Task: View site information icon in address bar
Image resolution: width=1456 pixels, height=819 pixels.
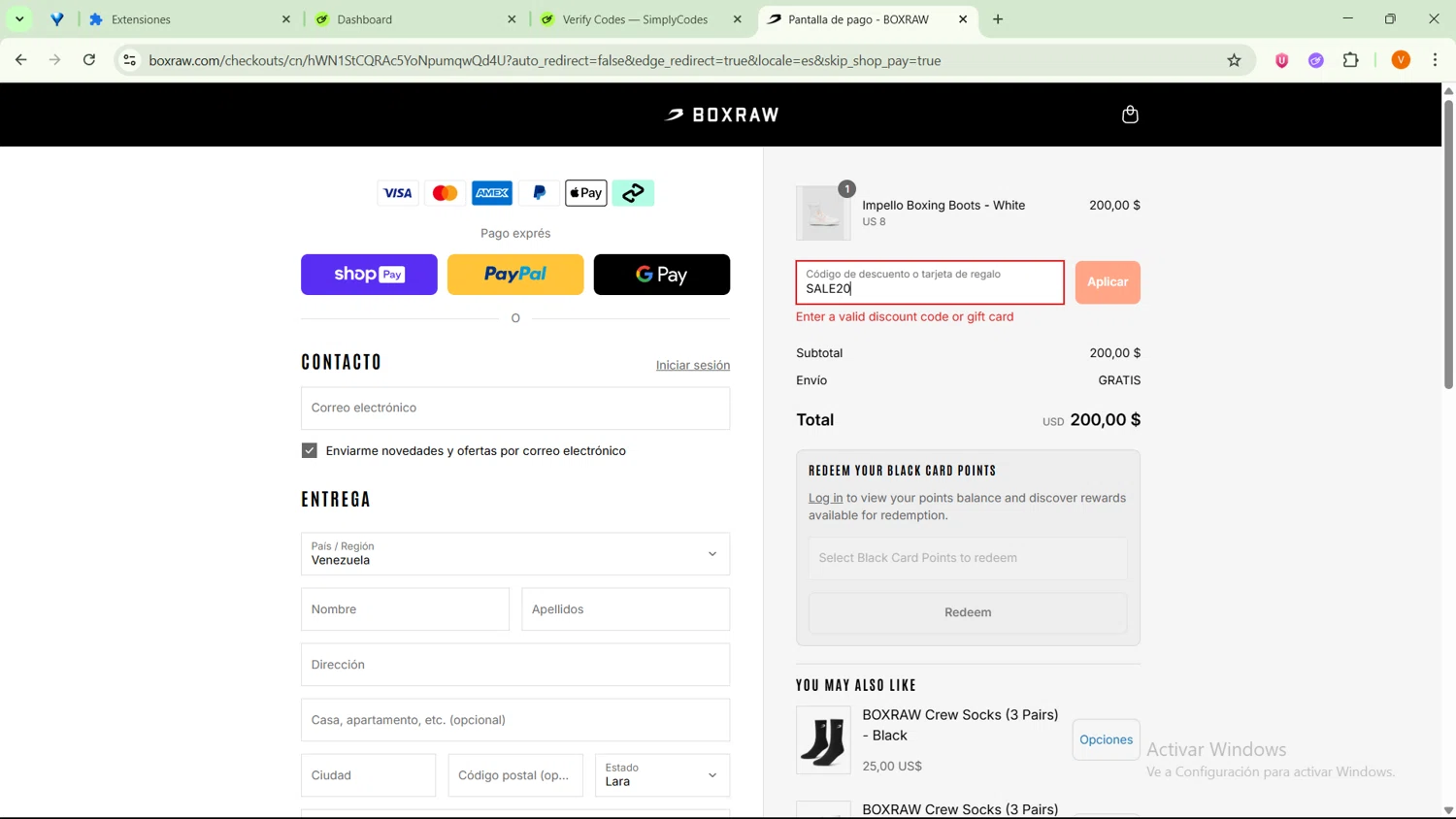Action: coord(129,60)
